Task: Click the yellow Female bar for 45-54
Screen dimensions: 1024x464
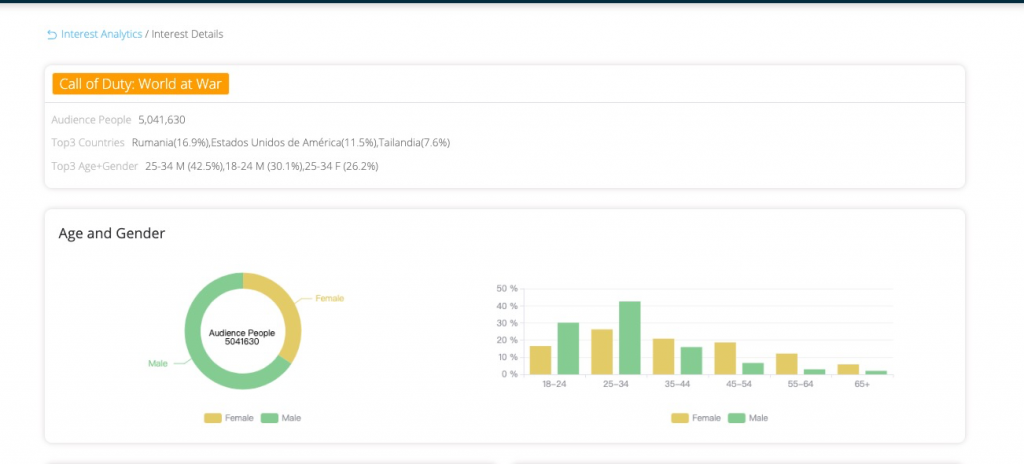Action: pyautogui.click(x=725, y=359)
